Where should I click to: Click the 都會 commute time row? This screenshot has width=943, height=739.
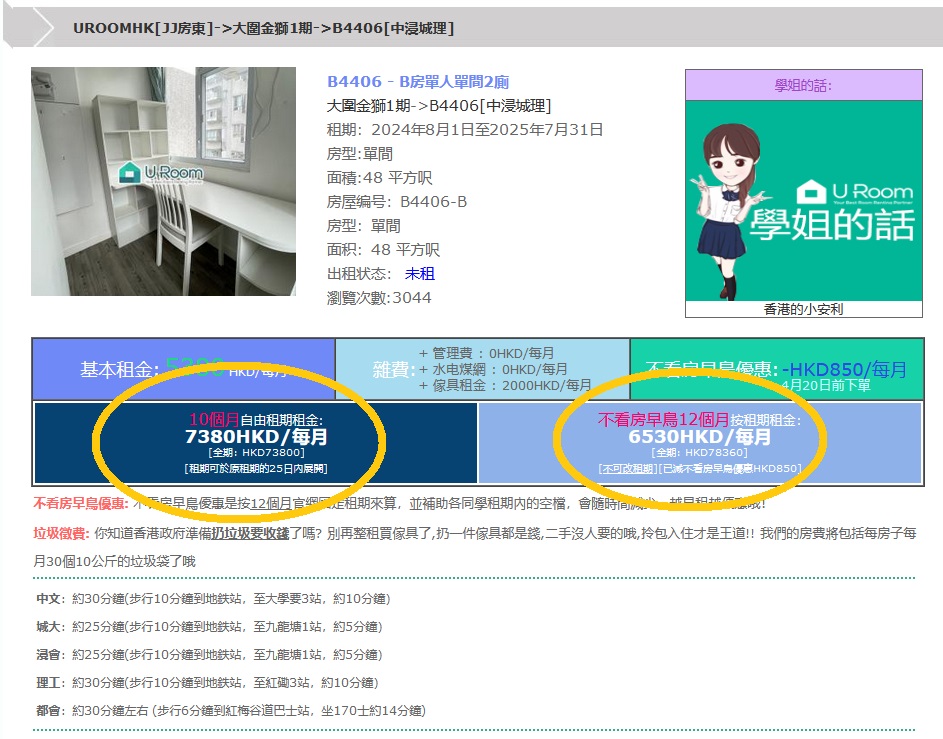pos(231,711)
